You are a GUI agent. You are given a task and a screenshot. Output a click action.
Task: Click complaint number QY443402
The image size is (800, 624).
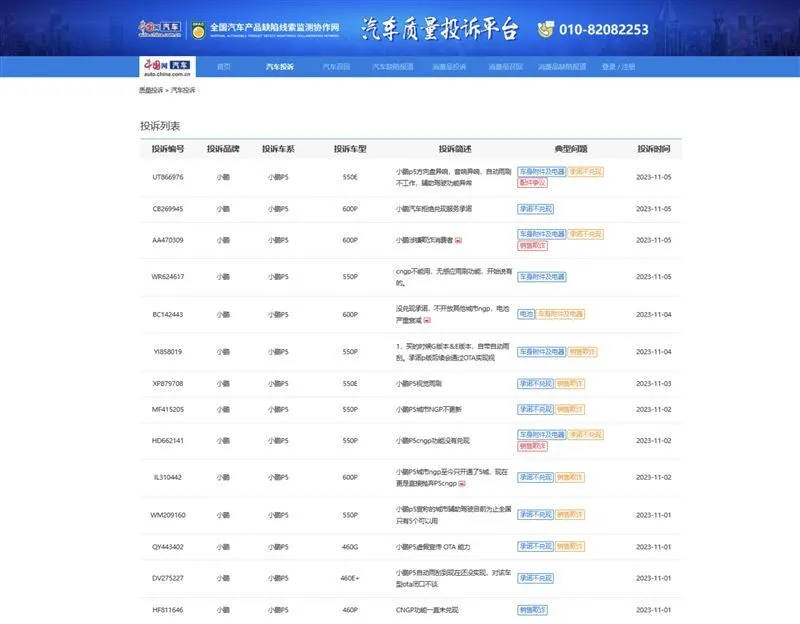(x=168, y=546)
